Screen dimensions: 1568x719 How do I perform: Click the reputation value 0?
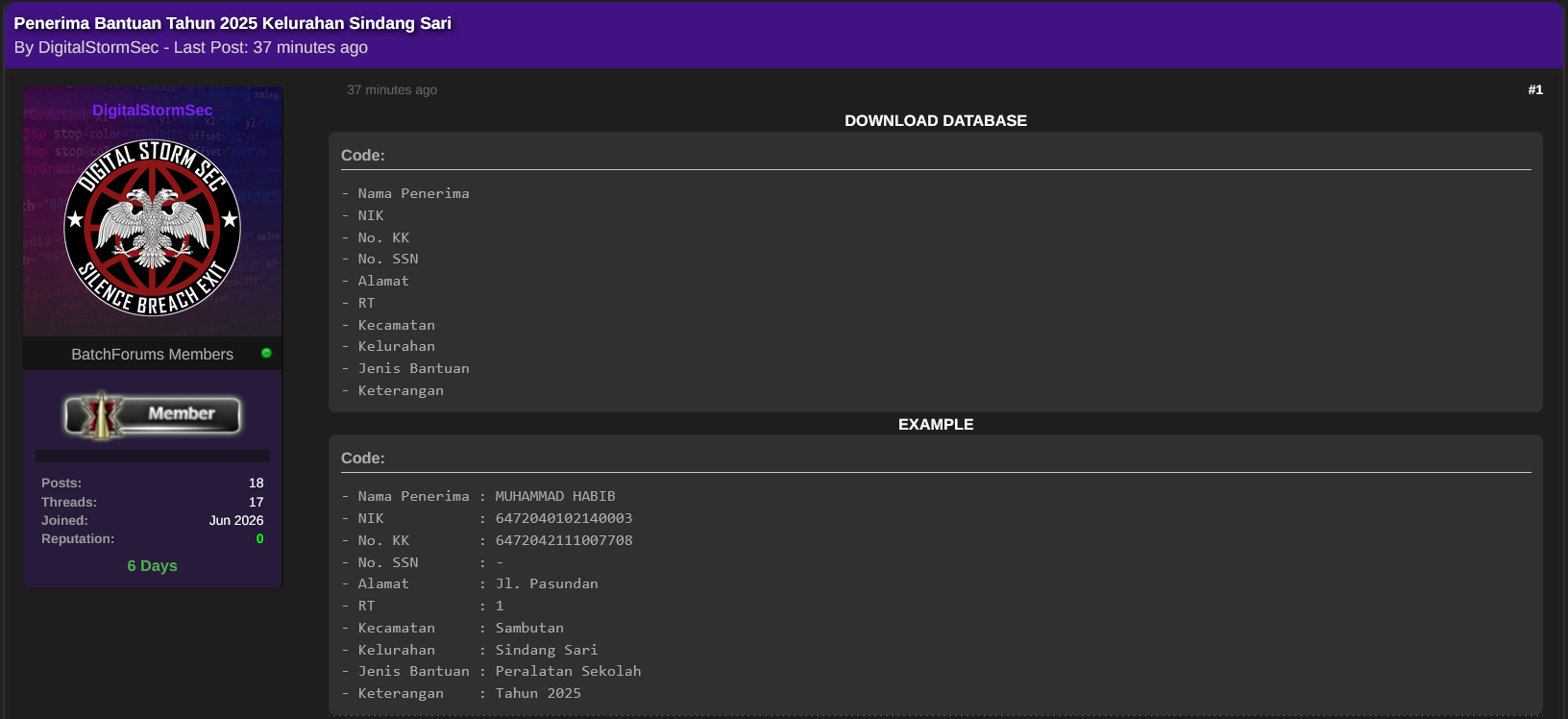[x=259, y=539]
